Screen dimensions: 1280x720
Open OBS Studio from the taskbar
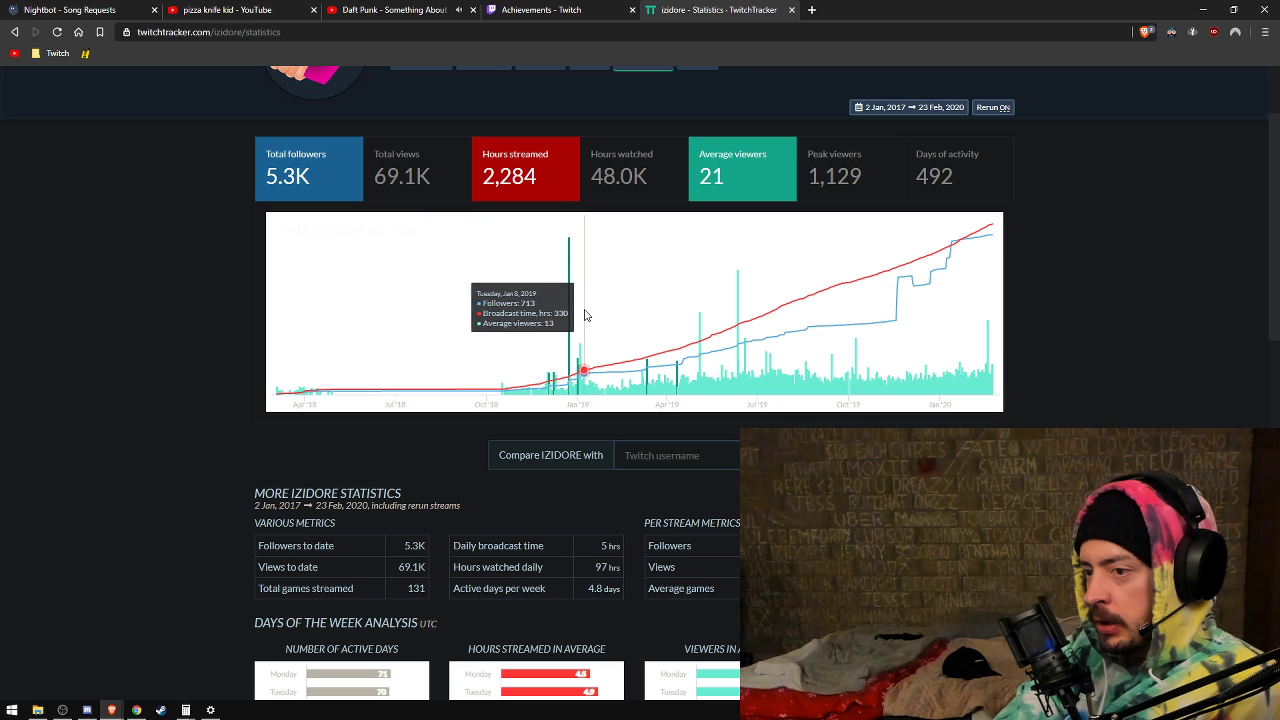pos(63,710)
